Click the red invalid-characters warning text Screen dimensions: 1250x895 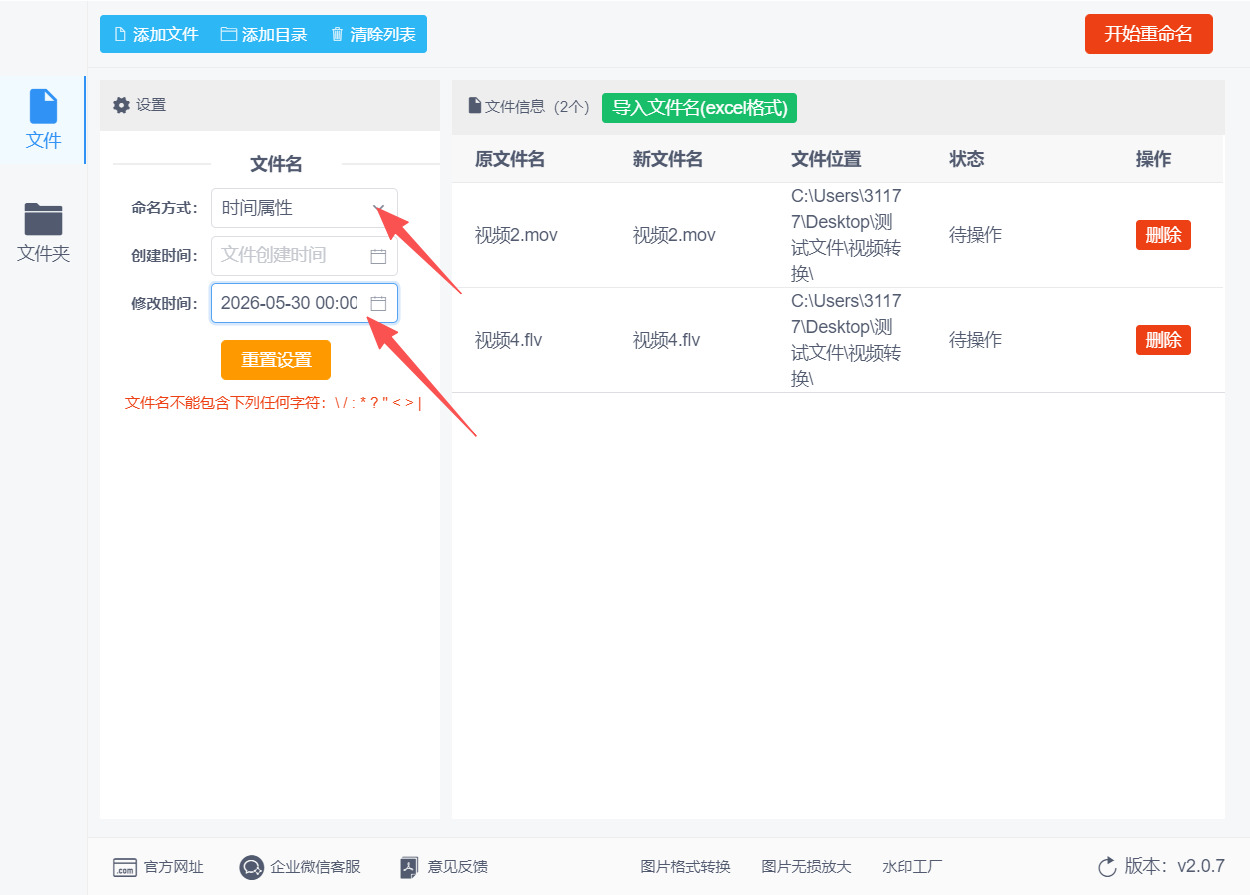pos(273,403)
